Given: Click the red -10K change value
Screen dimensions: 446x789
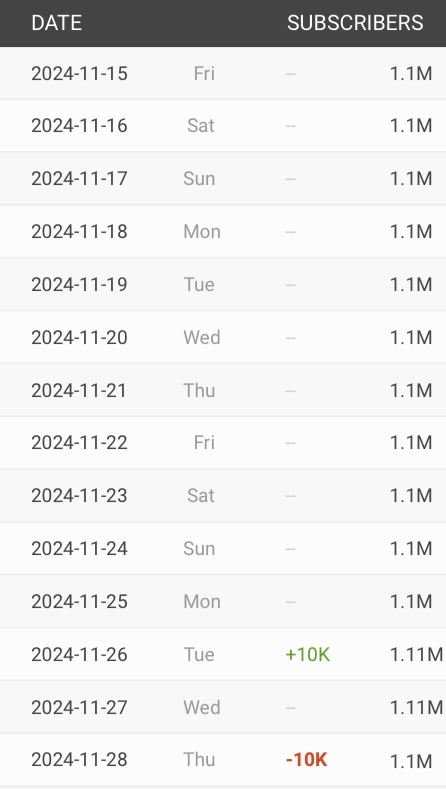Looking at the screenshot, I should point(307,760).
